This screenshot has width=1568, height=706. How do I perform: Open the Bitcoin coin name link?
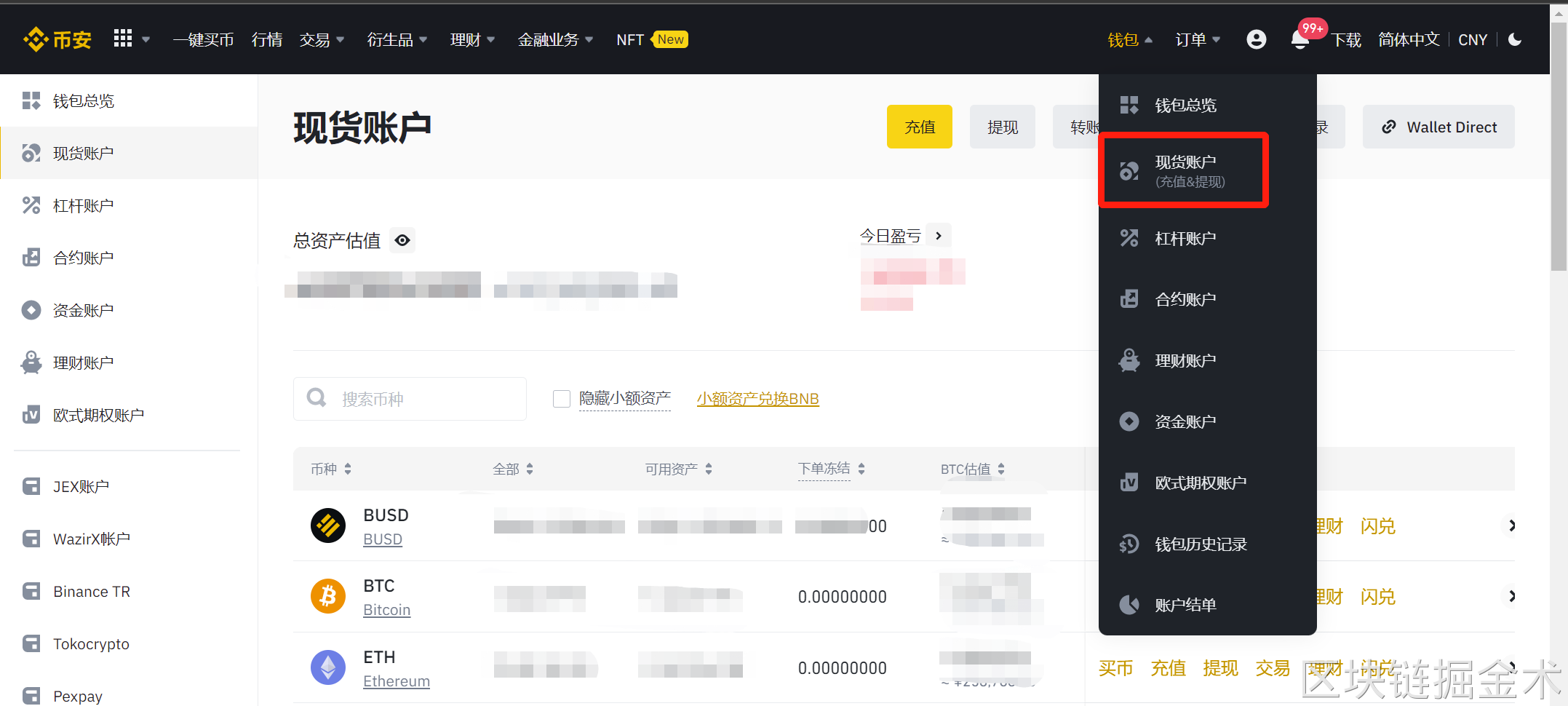[387, 610]
